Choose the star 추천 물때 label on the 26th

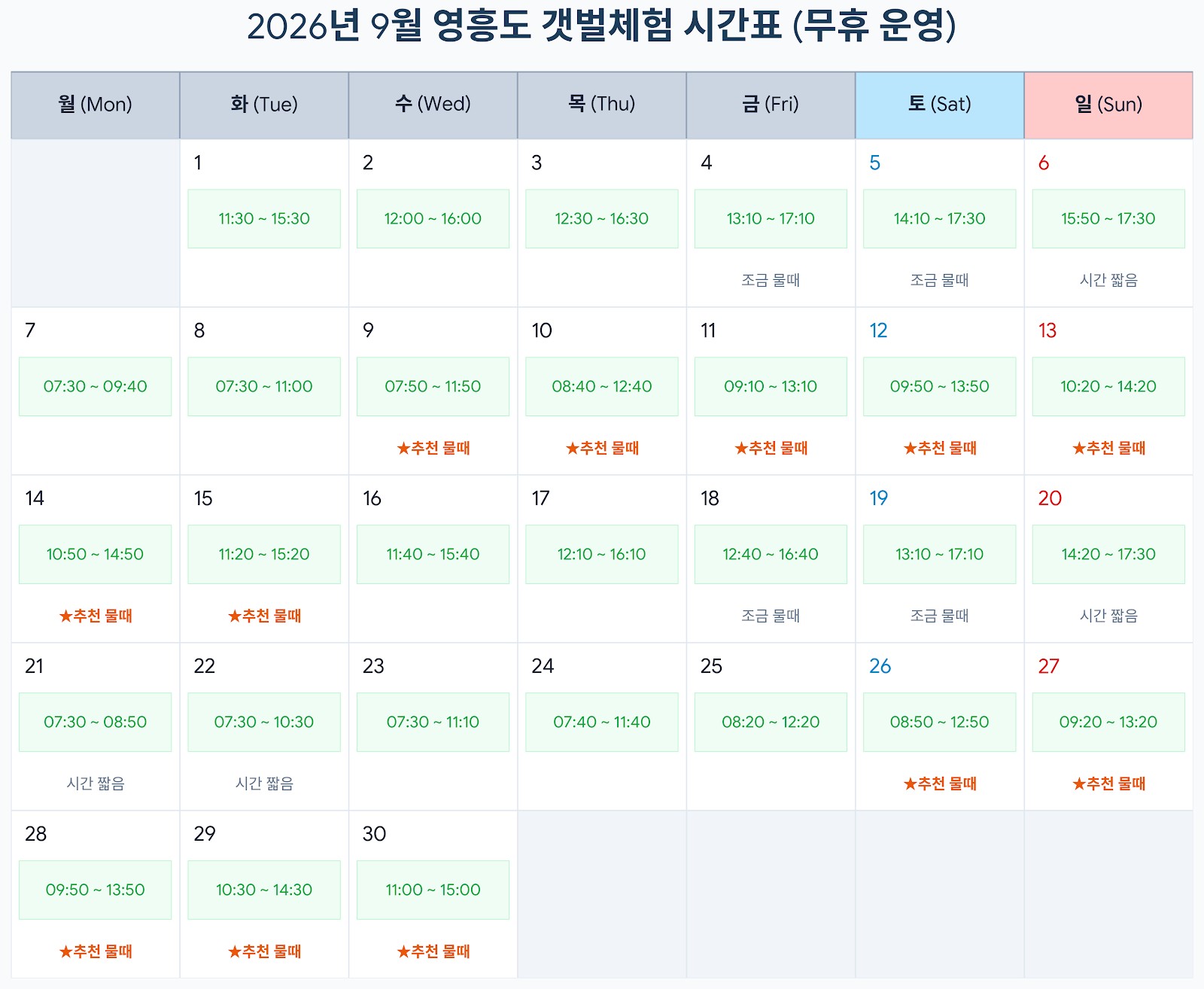click(940, 784)
